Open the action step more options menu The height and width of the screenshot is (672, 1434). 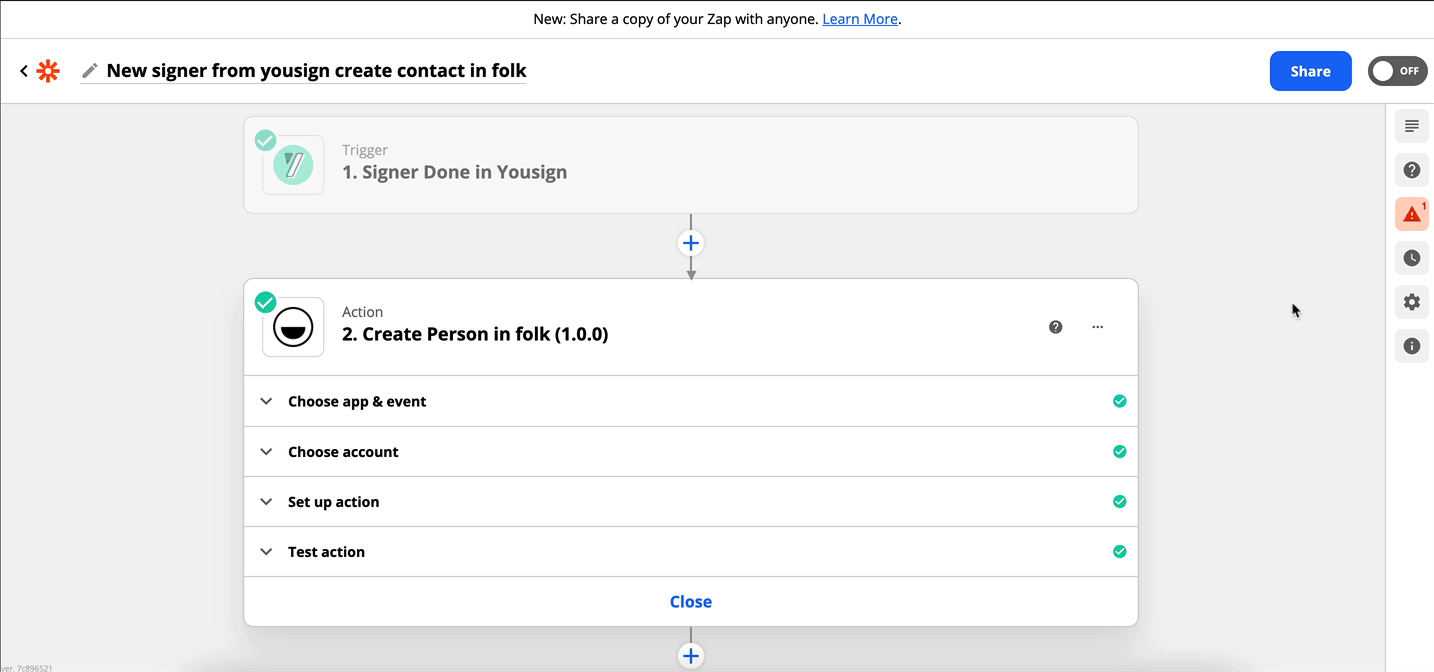pos(1098,327)
